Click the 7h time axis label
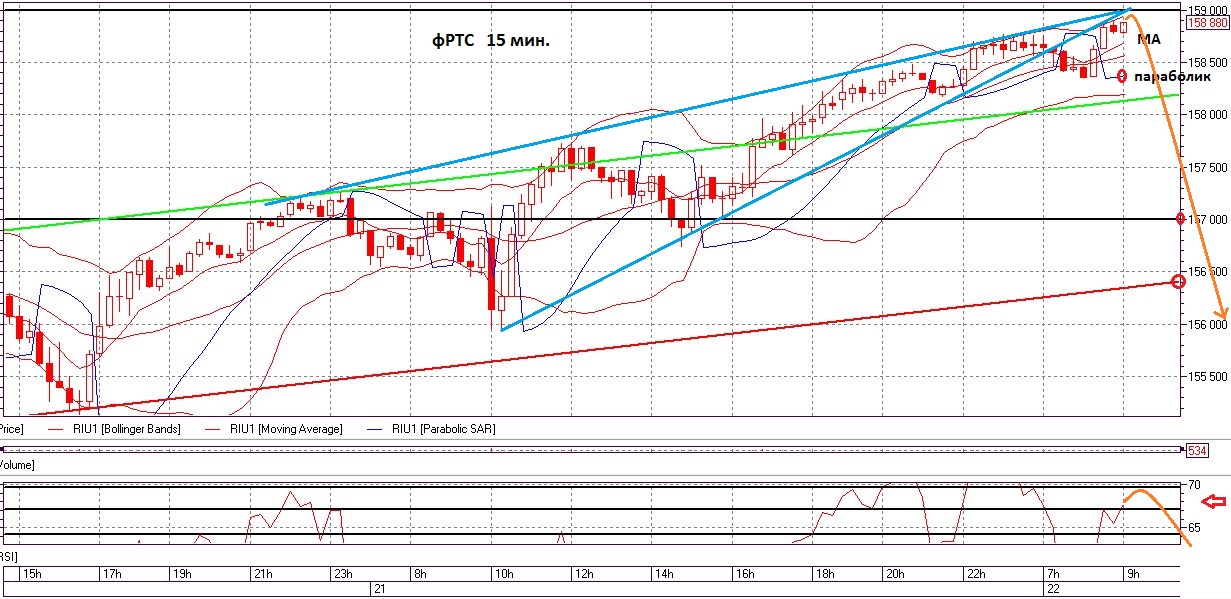Image resolution: width=1231 pixels, height=599 pixels. tap(1052, 574)
